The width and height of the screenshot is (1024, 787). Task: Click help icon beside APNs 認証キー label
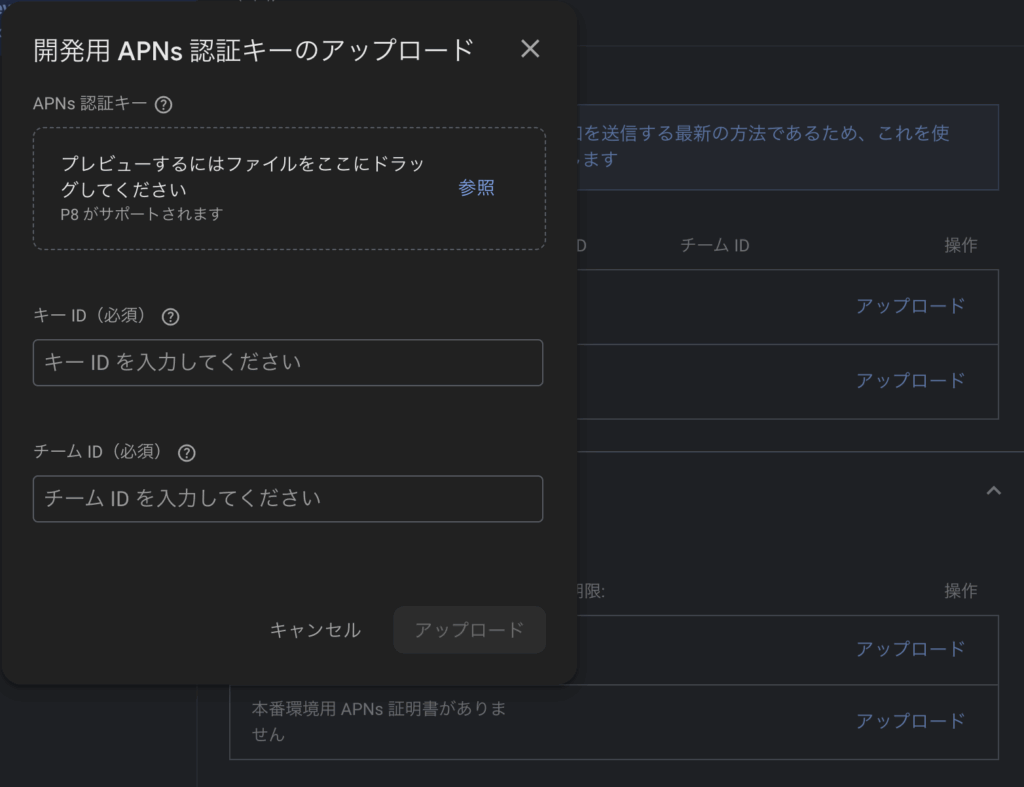(x=164, y=104)
